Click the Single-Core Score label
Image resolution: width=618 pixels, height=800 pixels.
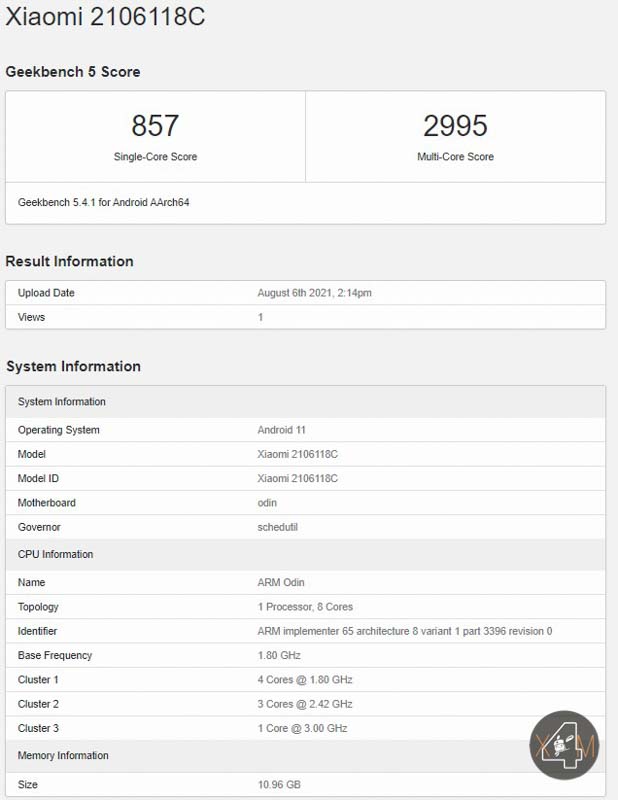click(x=155, y=157)
